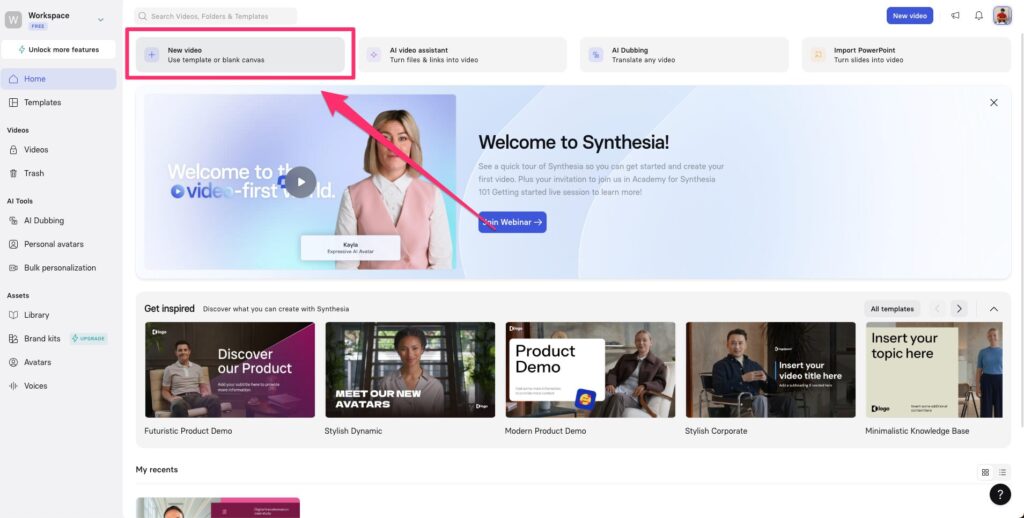
Task: Click the search videos input field
Action: pos(216,16)
